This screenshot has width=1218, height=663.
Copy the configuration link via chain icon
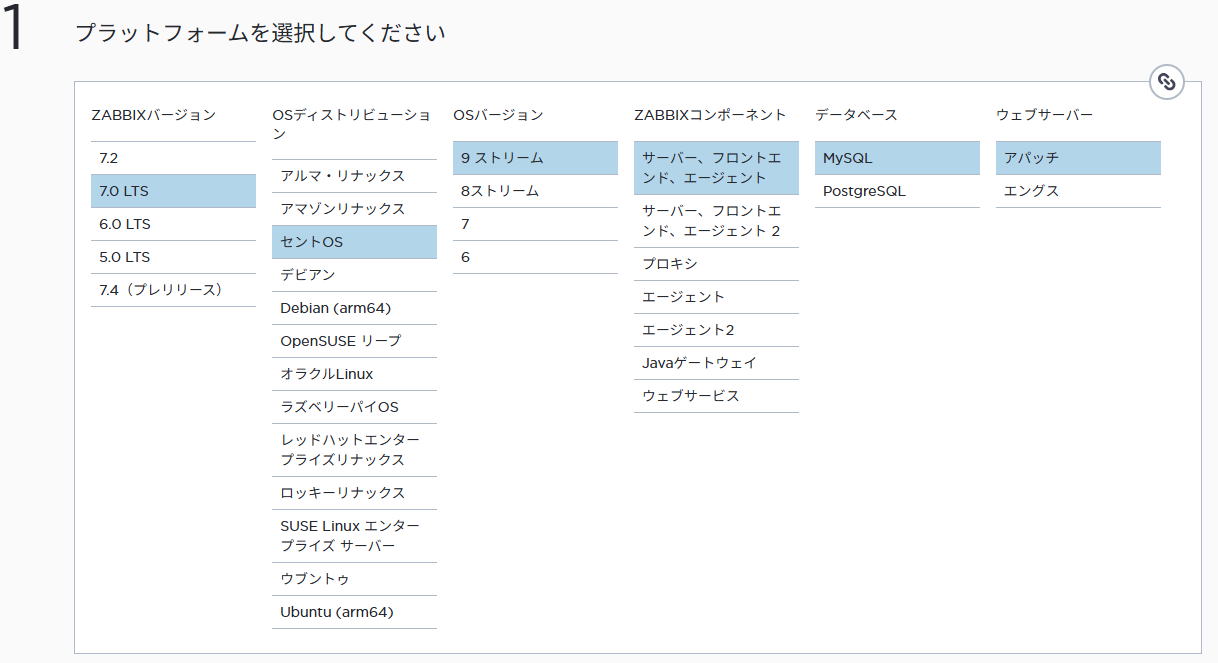coord(1166,82)
